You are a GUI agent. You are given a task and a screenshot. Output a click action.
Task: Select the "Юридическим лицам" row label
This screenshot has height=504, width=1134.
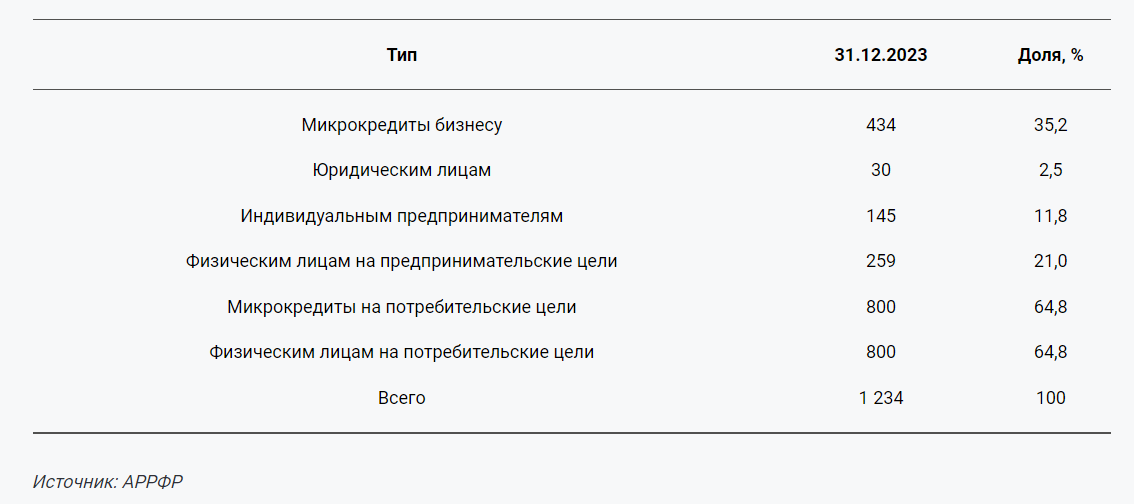pos(401,171)
